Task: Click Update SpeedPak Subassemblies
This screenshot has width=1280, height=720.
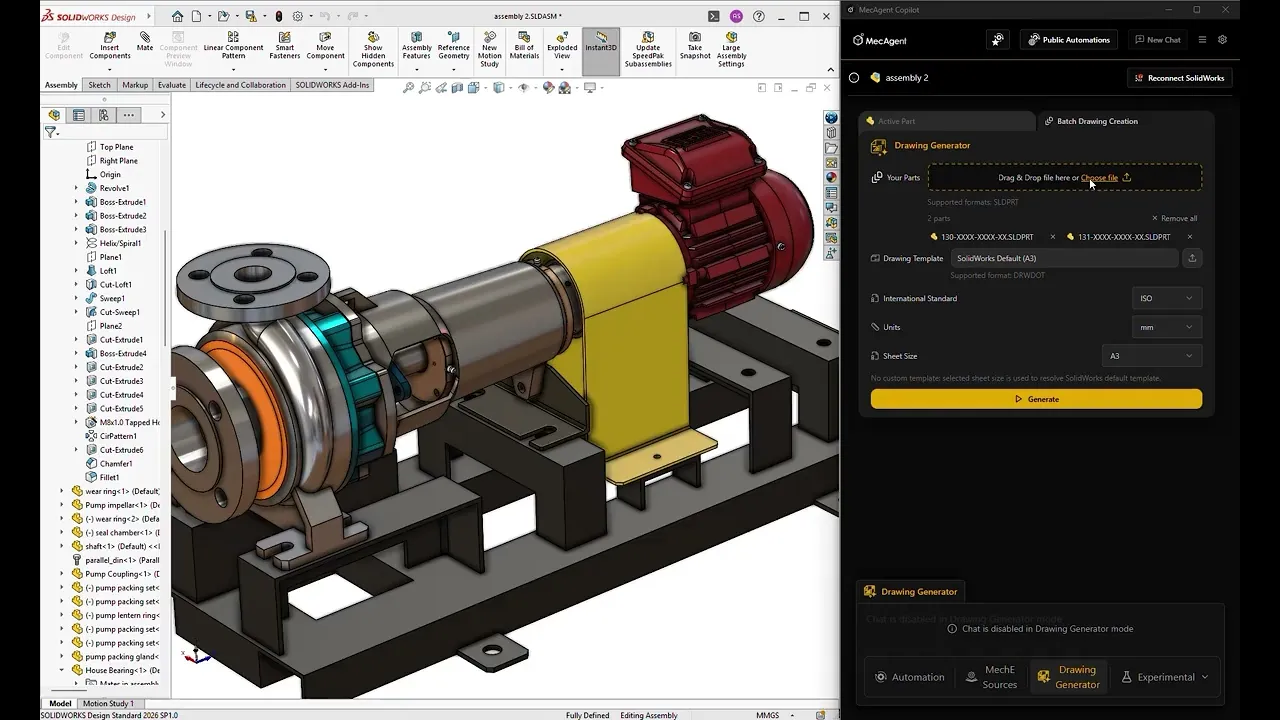Action: click(x=648, y=50)
